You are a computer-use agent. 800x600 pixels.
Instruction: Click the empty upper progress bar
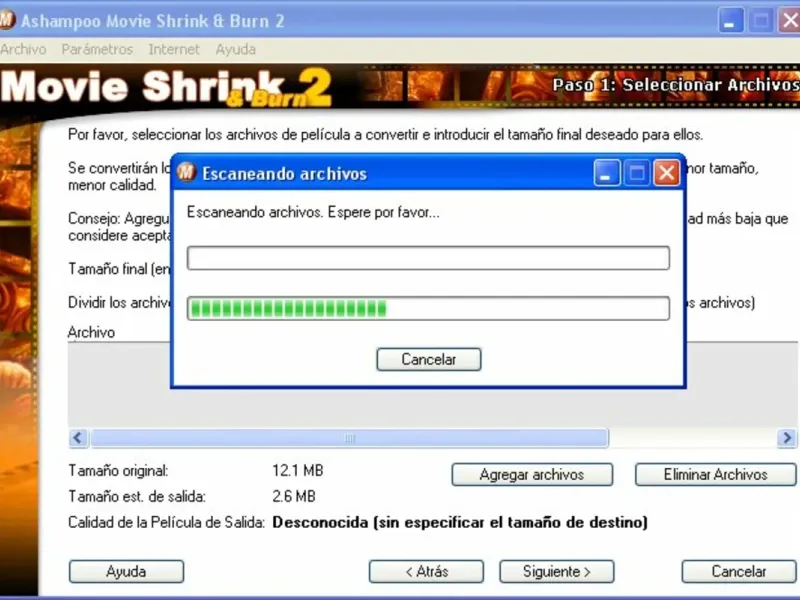pyautogui.click(x=428, y=258)
